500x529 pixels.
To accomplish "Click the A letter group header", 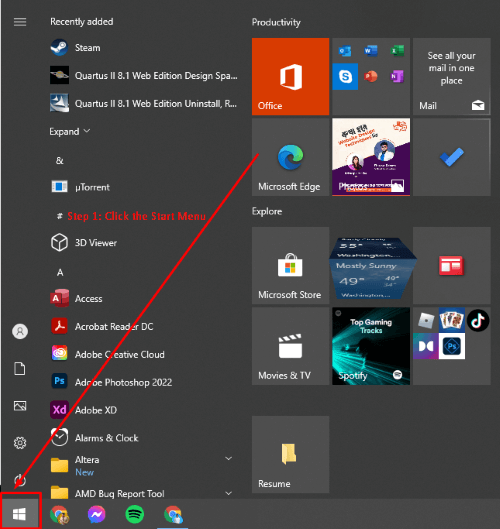I will point(60,272).
